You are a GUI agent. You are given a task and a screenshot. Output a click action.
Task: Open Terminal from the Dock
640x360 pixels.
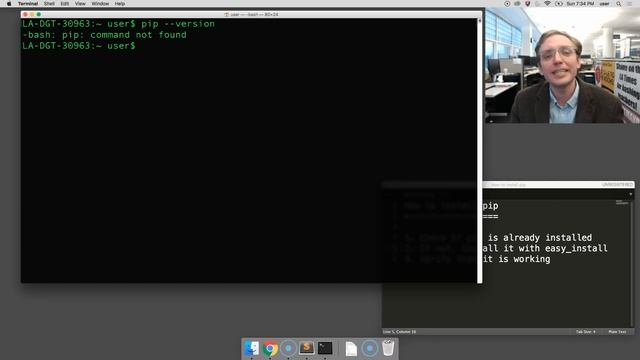coord(325,348)
